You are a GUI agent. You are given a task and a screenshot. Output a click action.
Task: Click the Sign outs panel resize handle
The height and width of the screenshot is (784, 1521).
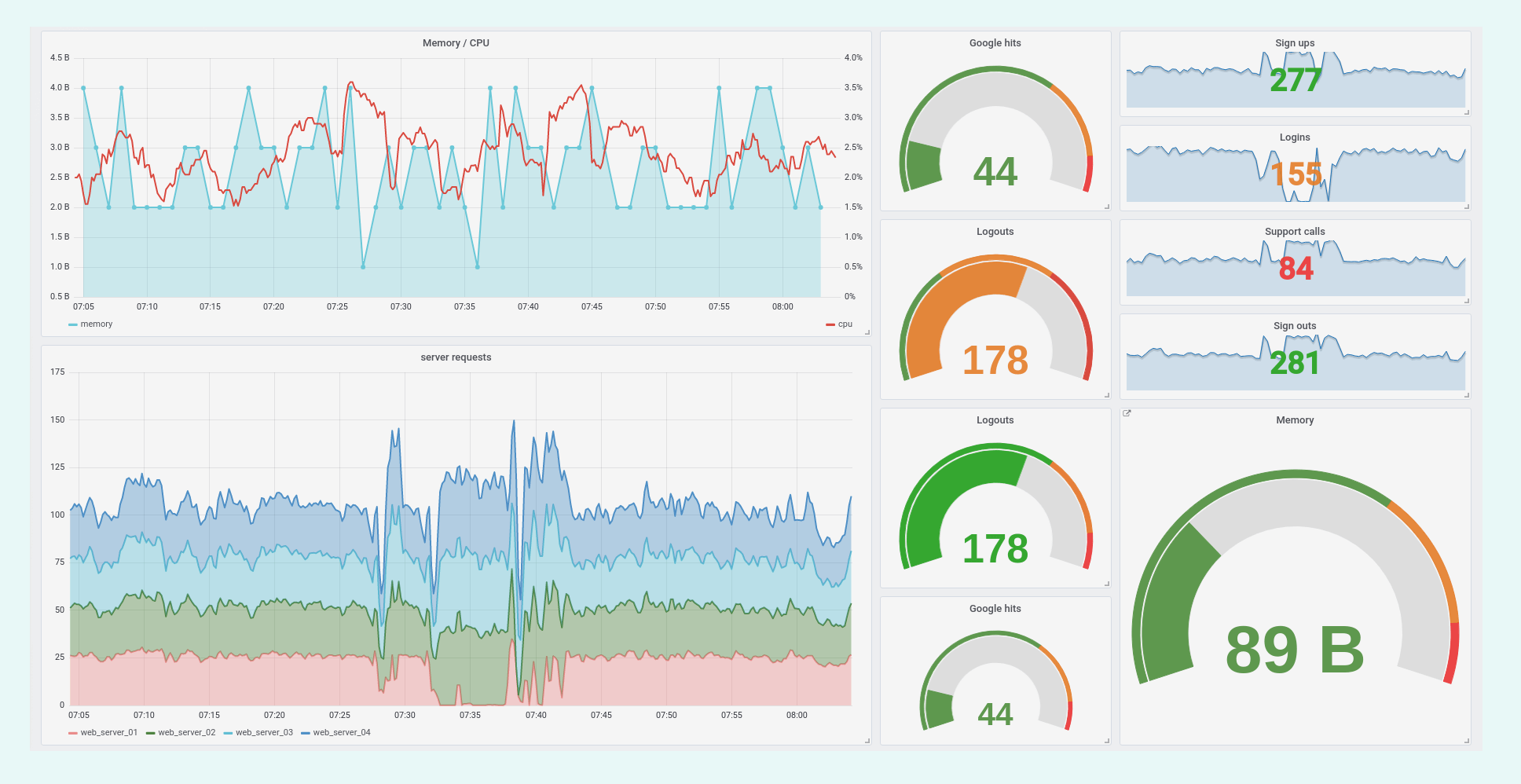click(x=1467, y=395)
